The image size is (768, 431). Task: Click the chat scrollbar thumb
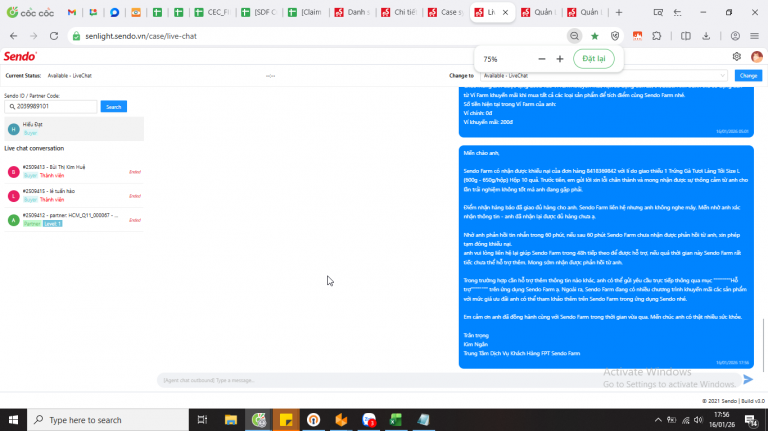pyautogui.click(x=763, y=343)
